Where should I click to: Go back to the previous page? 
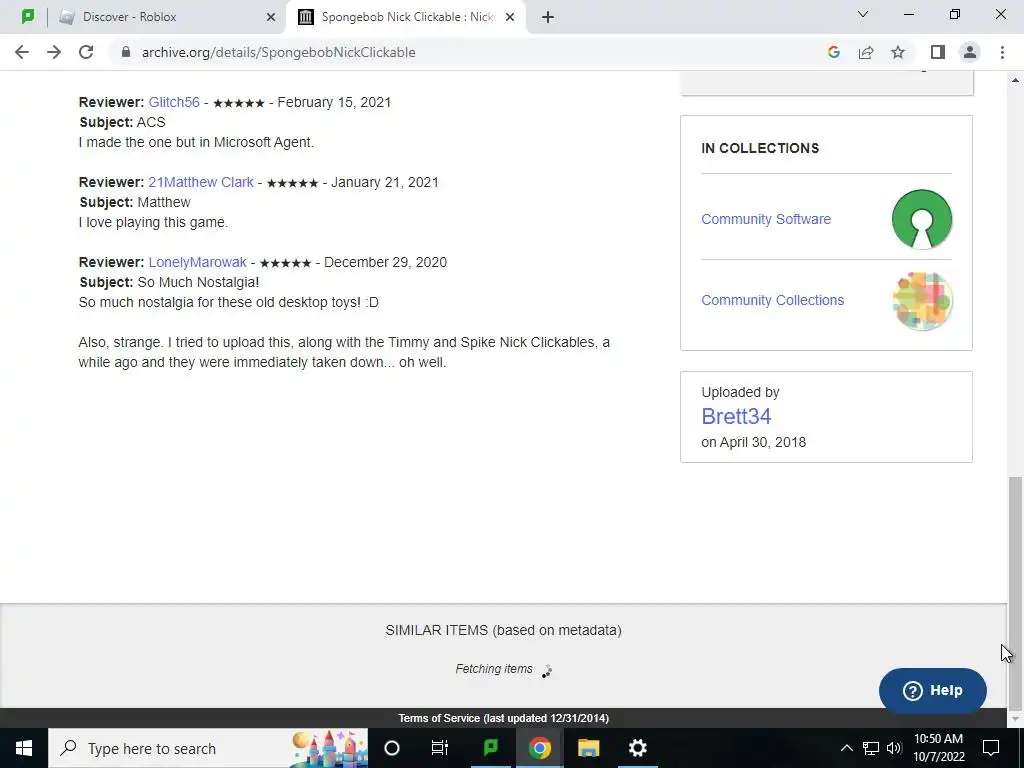point(22,52)
